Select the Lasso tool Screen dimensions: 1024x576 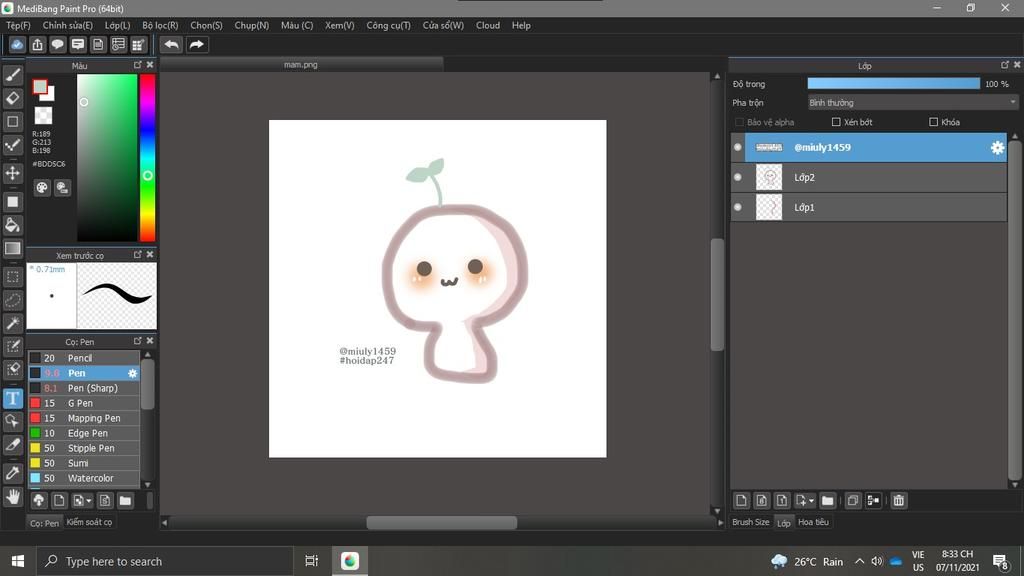pyautogui.click(x=12, y=300)
